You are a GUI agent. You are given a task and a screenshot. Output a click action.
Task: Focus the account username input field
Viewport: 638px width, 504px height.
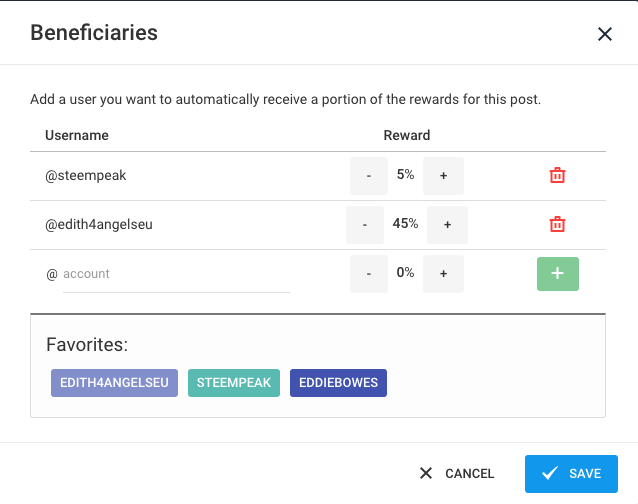[176, 274]
